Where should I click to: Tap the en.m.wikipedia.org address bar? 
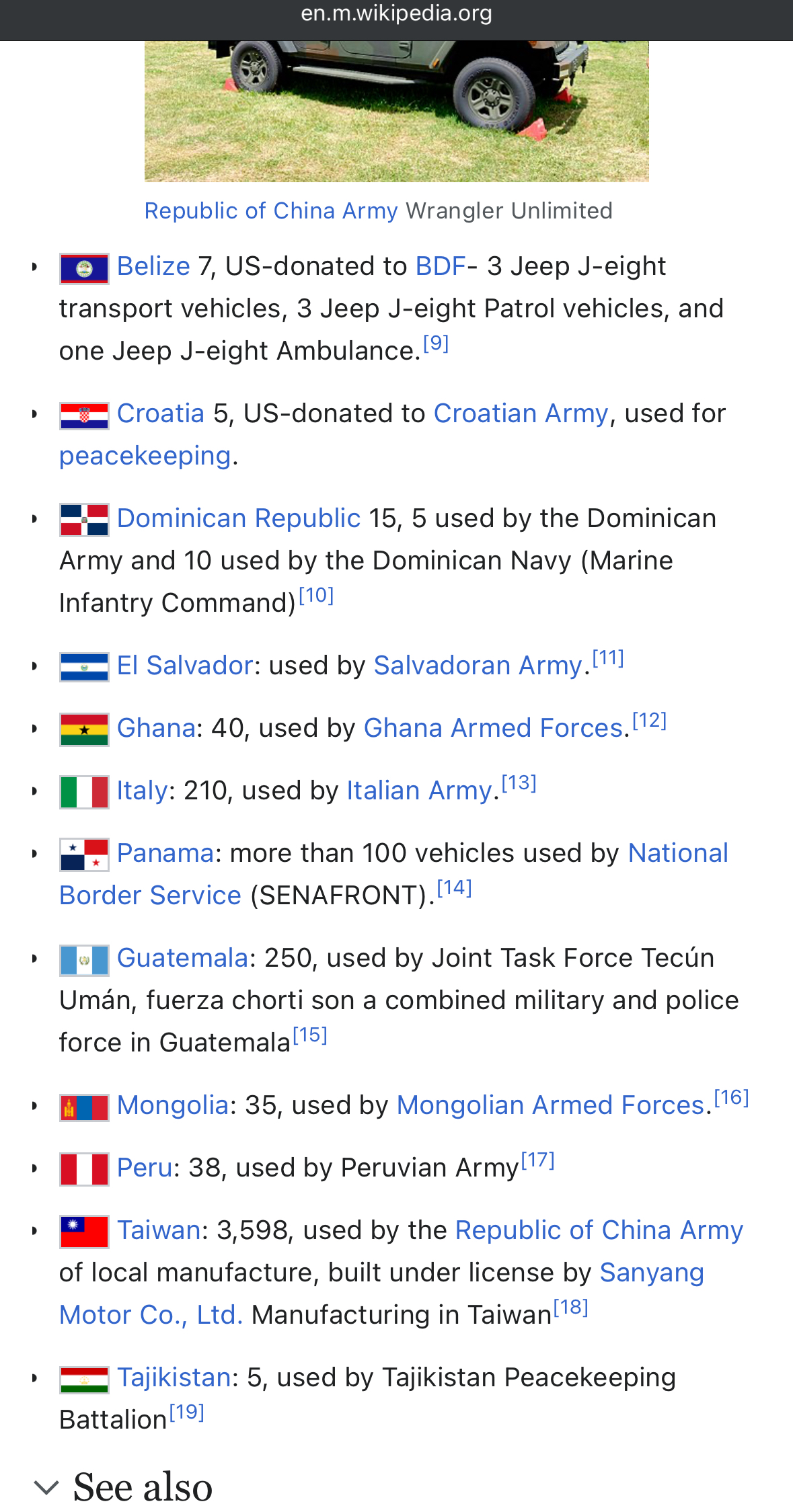click(397, 13)
